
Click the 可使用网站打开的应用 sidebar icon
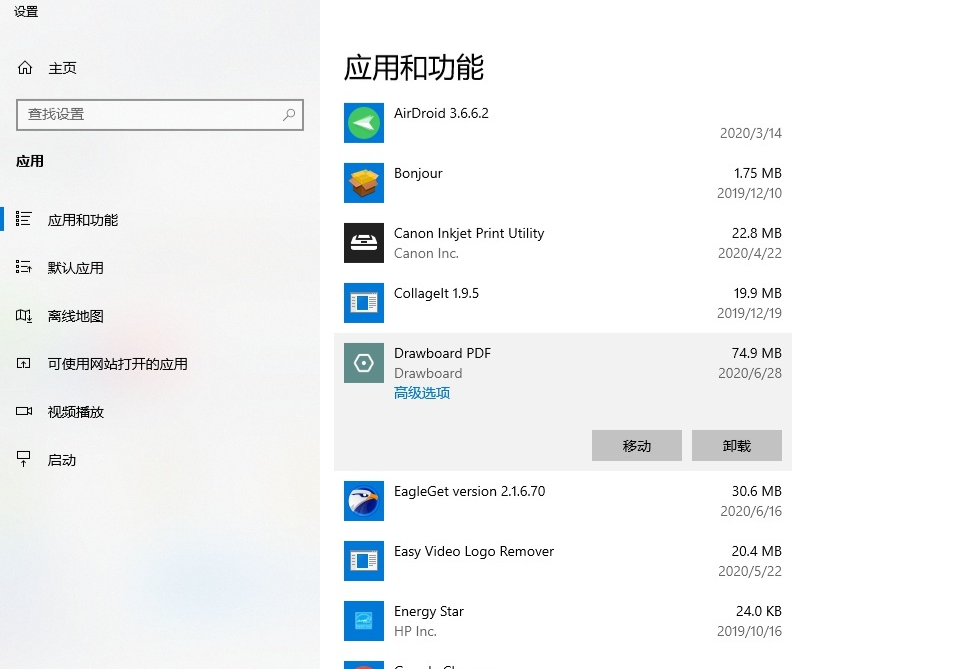point(23,363)
